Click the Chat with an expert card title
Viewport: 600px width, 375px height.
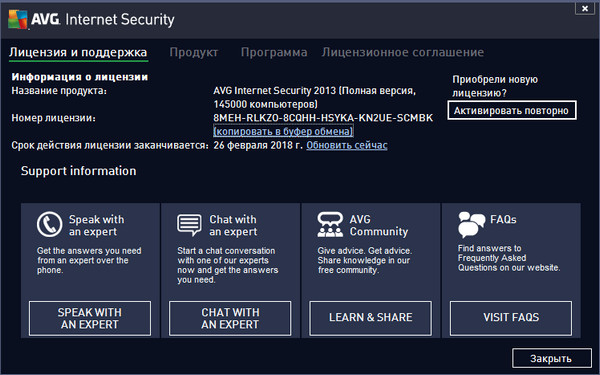click(233, 225)
